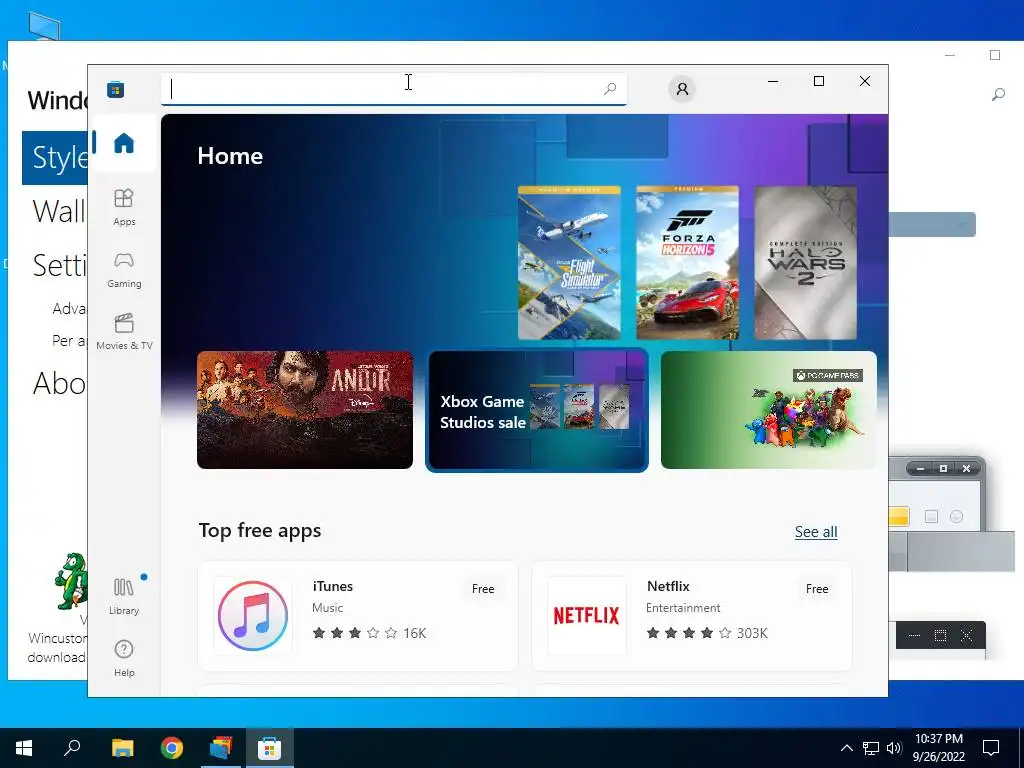Click the Microsoft Store logo icon
The image size is (1024, 768).
(116, 89)
